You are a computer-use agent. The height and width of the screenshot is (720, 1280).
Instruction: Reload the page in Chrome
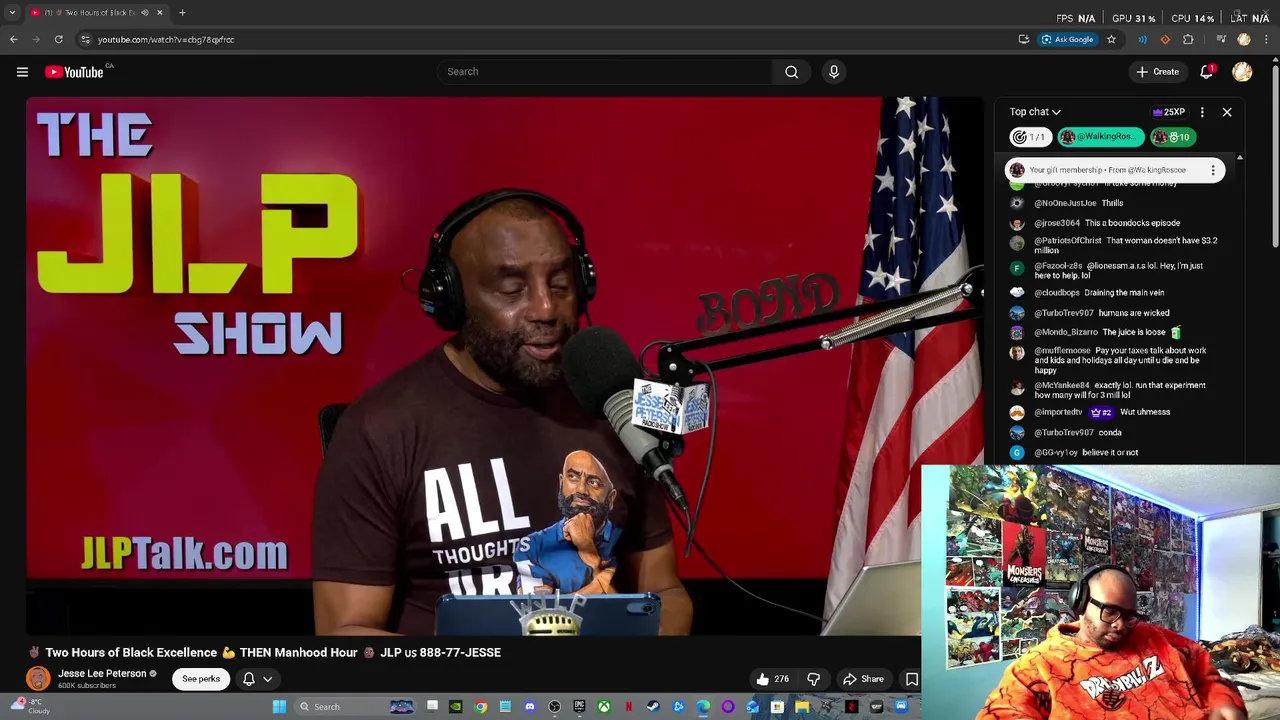58,39
